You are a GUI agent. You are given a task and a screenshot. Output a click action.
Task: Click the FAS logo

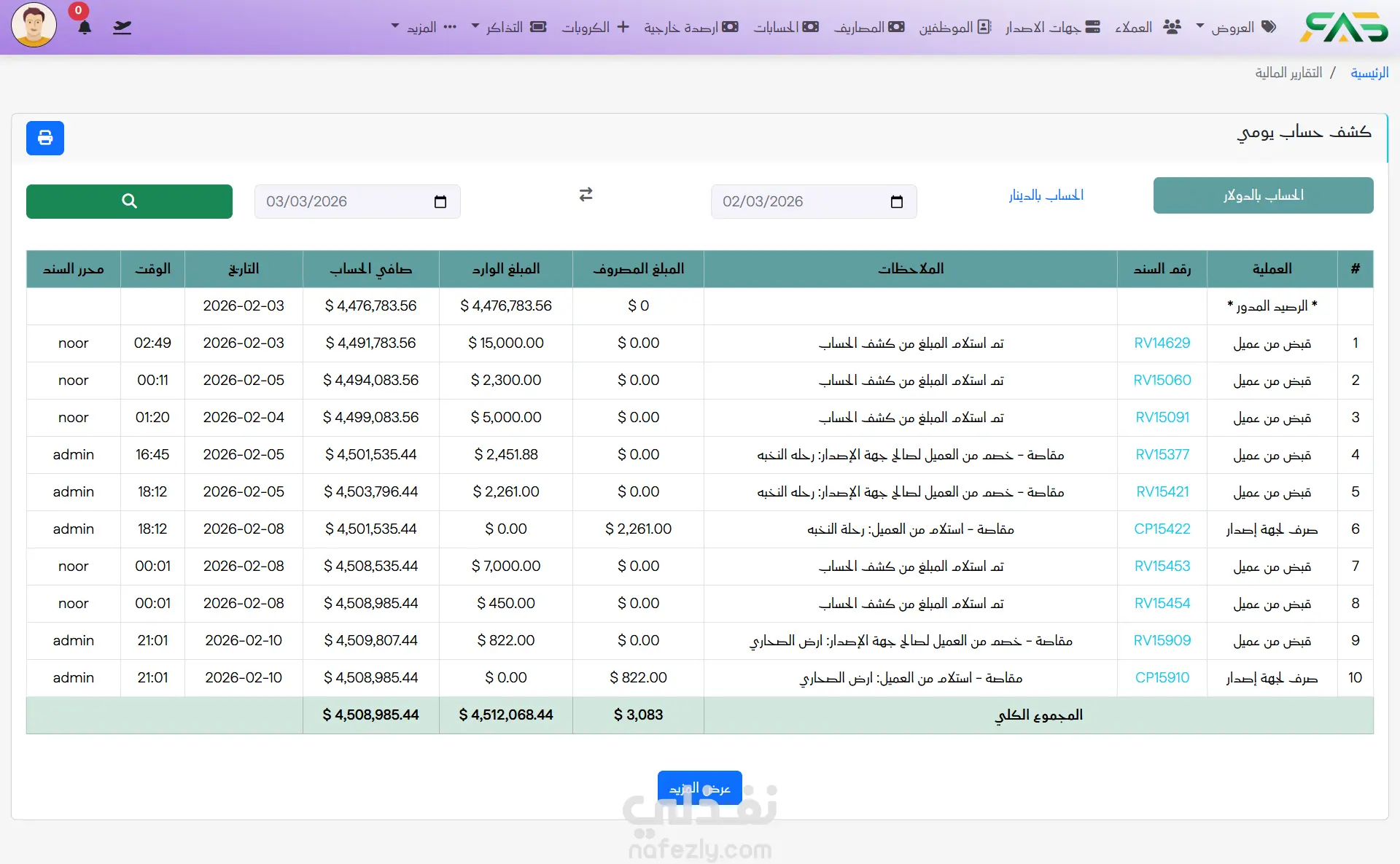tap(1343, 27)
